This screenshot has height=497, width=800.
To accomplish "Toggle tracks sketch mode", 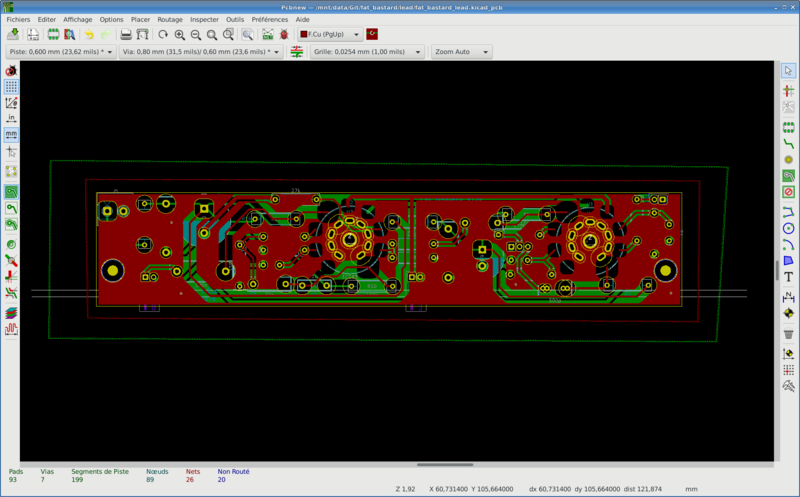I will click(x=11, y=277).
